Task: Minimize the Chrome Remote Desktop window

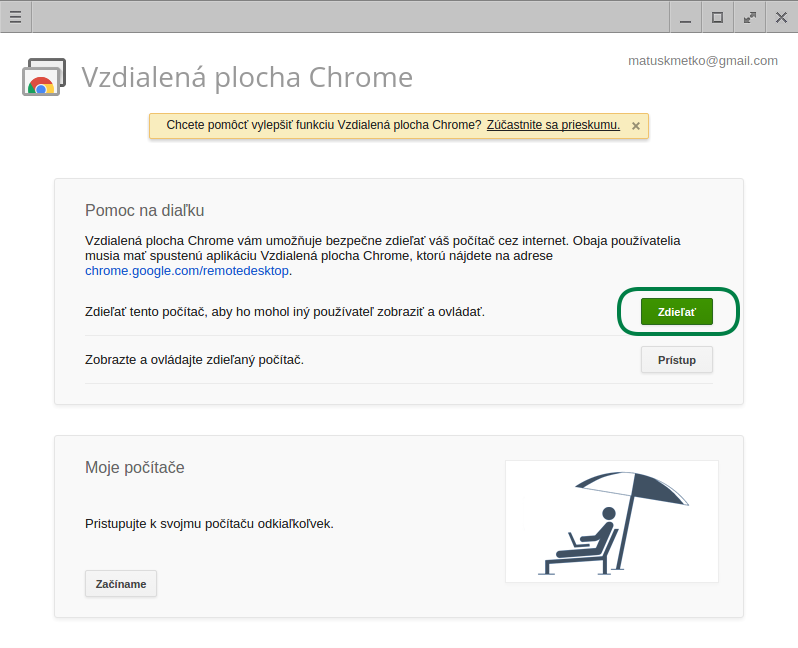Action: pyautogui.click(x=686, y=17)
